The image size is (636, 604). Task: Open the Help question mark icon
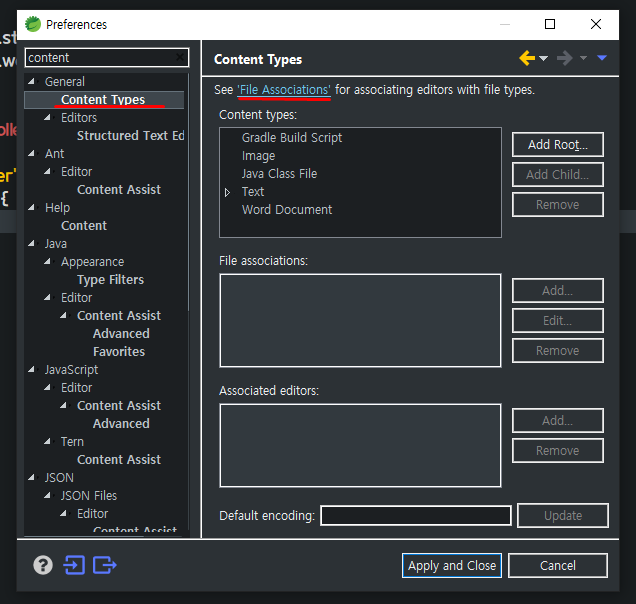pos(43,565)
